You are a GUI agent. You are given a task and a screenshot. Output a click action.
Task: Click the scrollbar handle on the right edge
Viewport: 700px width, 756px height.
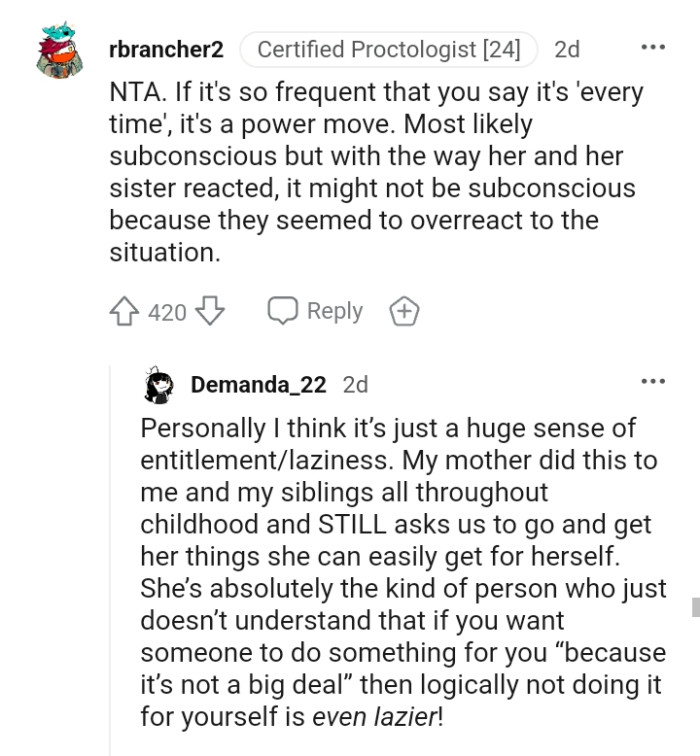pyautogui.click(x=695, y=607)
